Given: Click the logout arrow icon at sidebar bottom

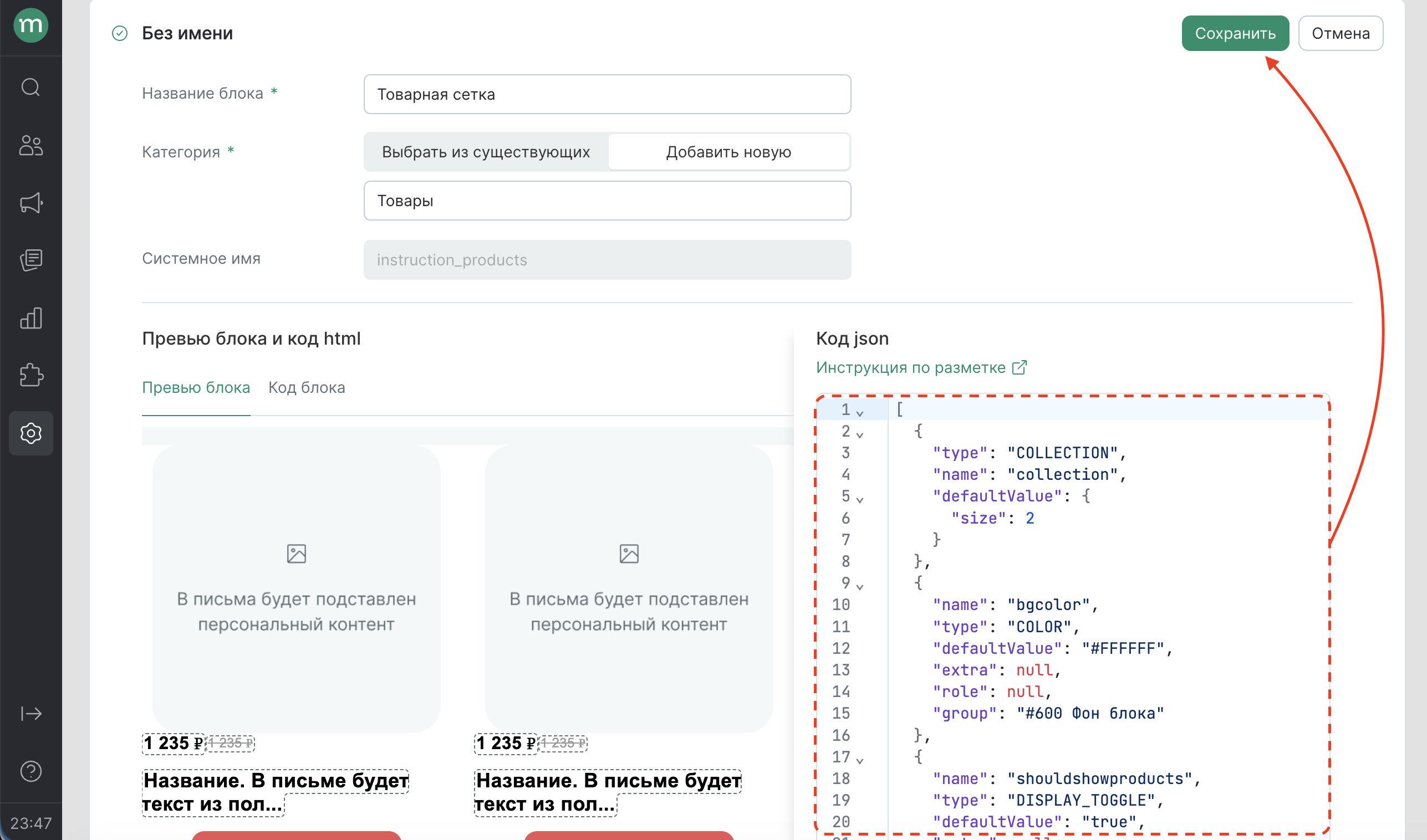Looking at the screenshot, I should (30, 714).
